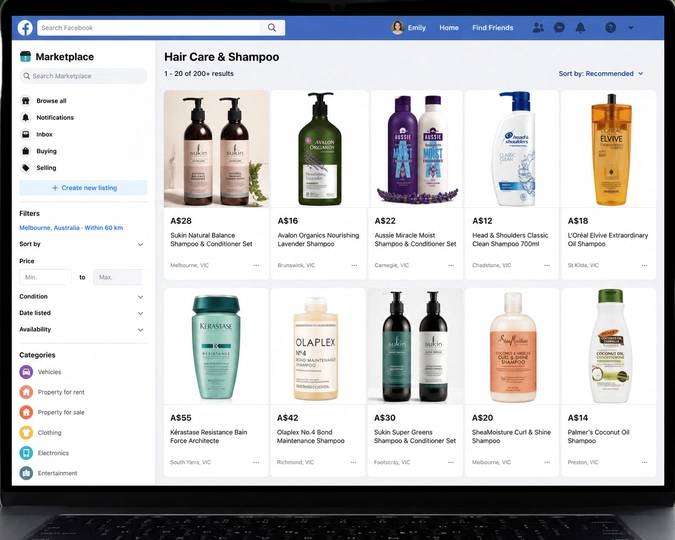Open SheaMoisture Curl & Shine Shampoo title
Viewport: 675px width, 540px height.
pyautogui.click(x=511, y=436)
